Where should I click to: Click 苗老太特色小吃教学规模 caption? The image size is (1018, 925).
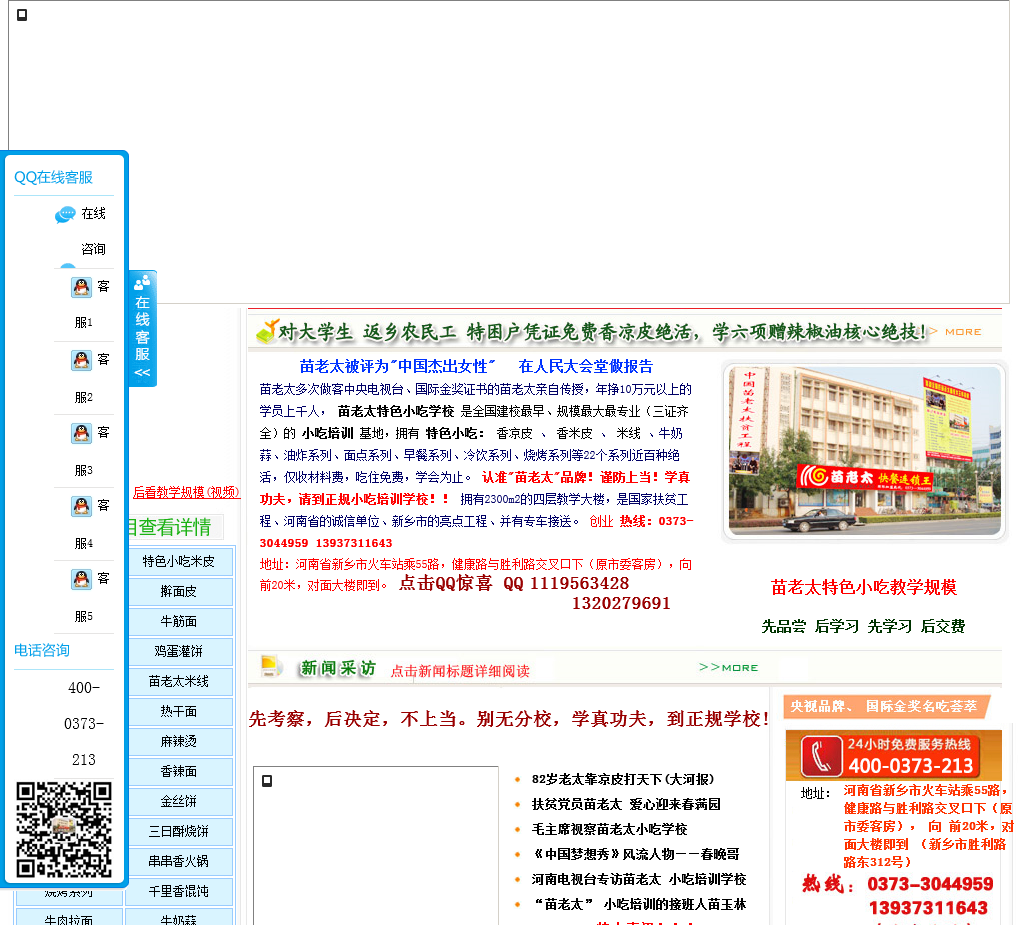(863, 587)
